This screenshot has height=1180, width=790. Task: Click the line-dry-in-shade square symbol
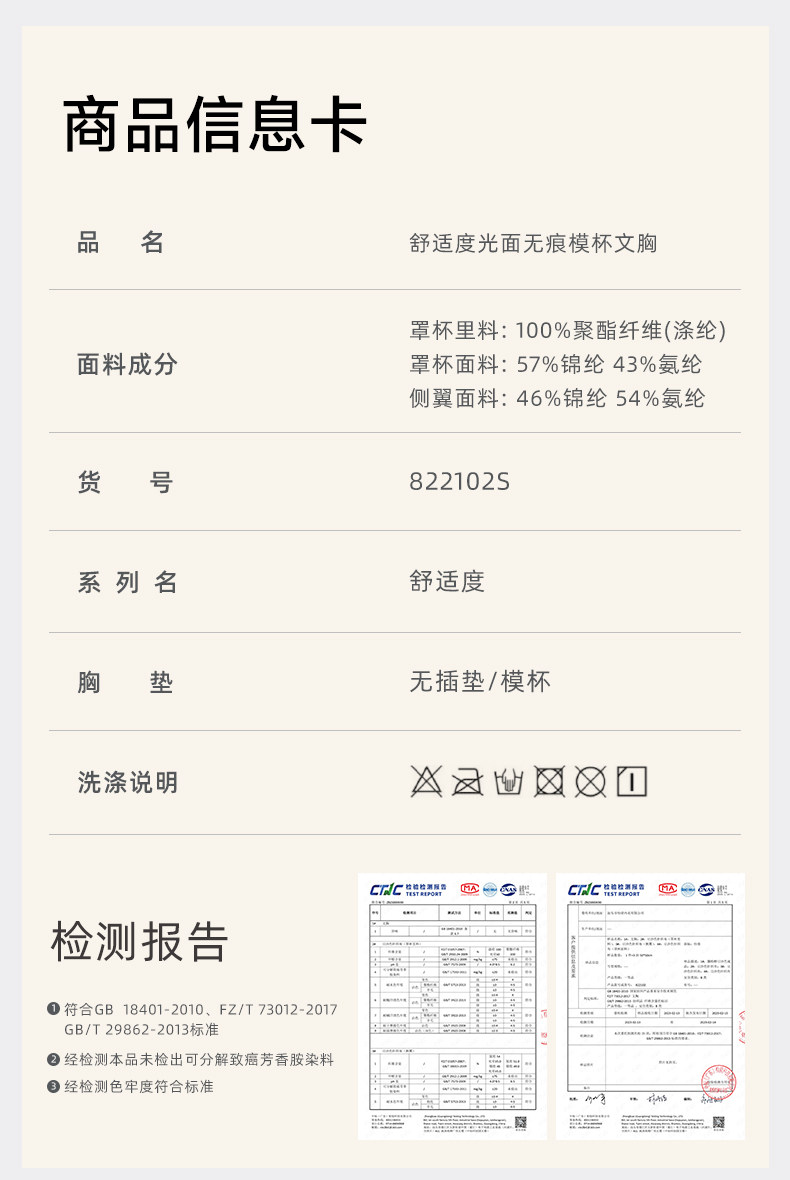click(632, 781)
